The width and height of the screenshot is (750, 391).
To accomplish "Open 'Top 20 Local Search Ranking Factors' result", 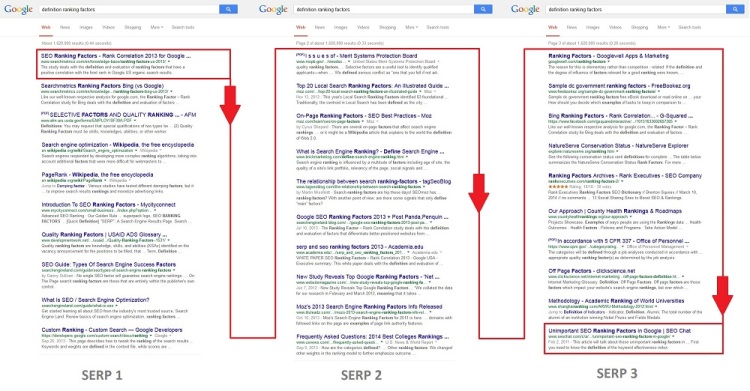I will pos(373,86).
